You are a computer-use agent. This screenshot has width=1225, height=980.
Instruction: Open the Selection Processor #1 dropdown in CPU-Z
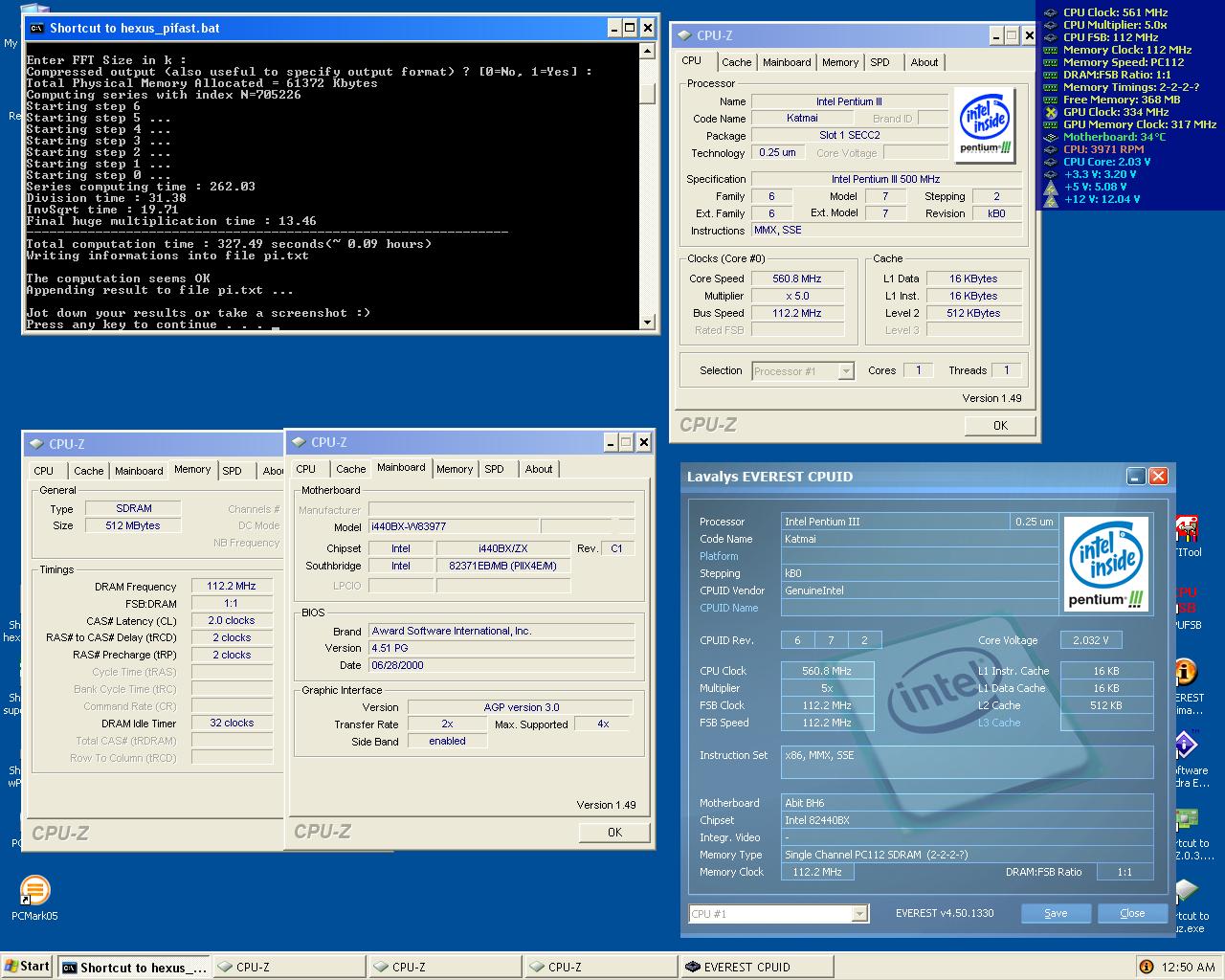[x=846, y=371]
